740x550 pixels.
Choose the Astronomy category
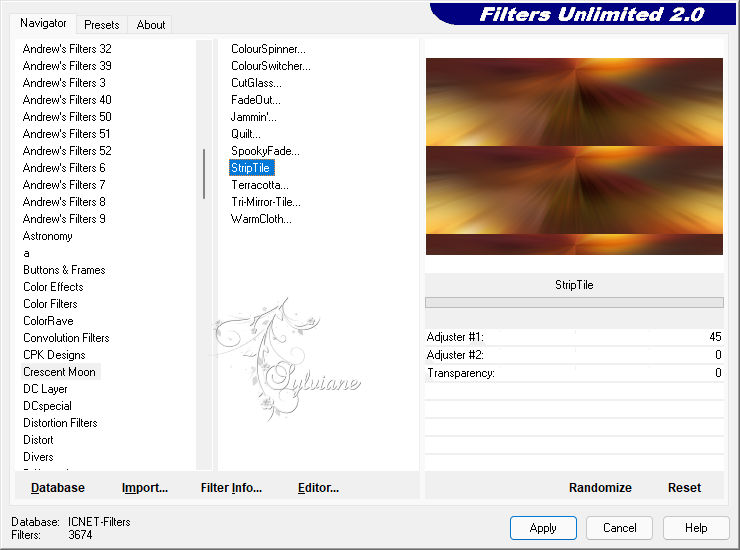click(x=48, y=236)
